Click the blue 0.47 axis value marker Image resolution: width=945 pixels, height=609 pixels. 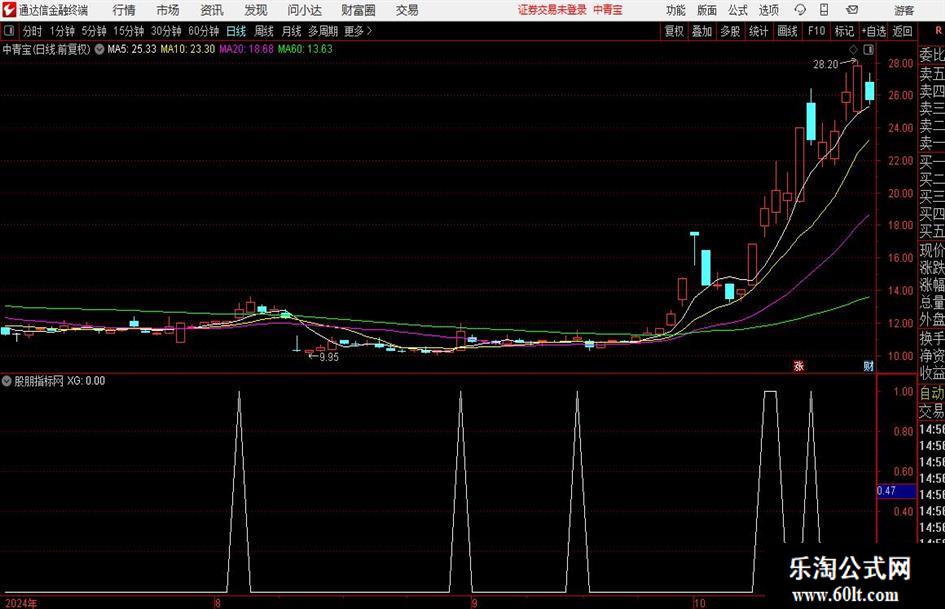click(x=896, y=491)
